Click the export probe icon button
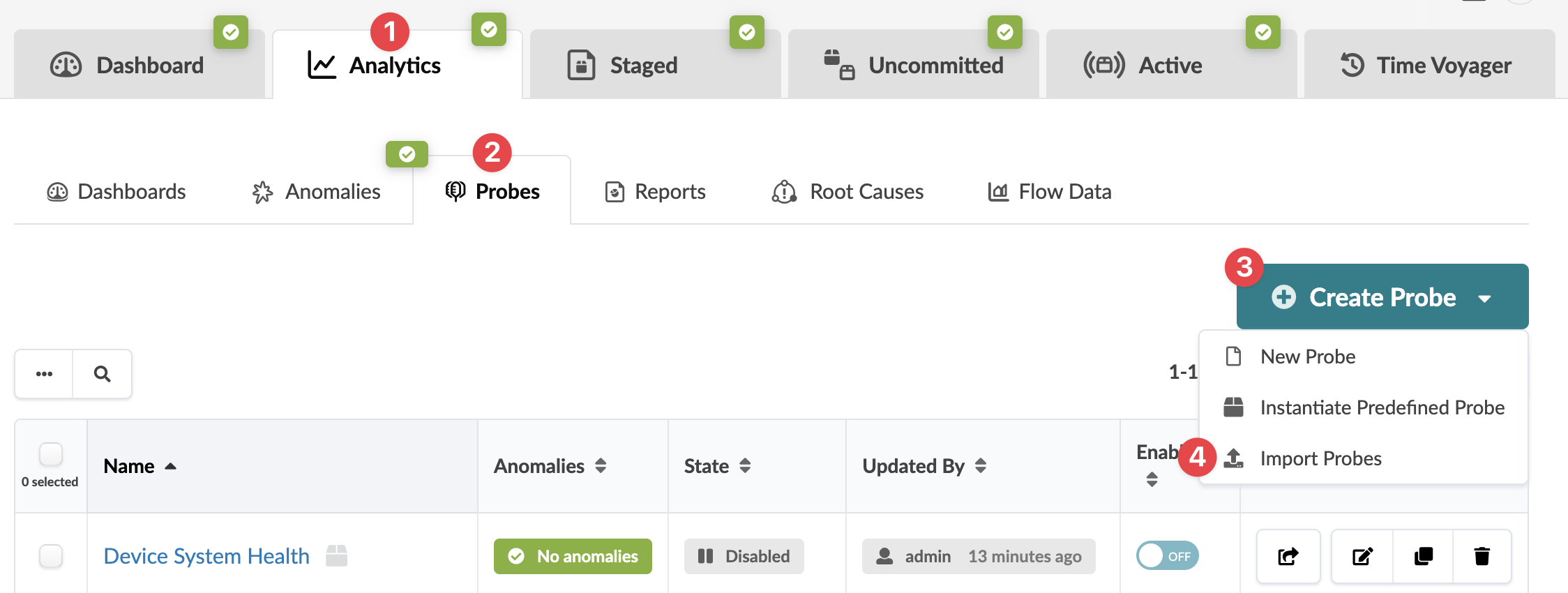 (1288, 556)
